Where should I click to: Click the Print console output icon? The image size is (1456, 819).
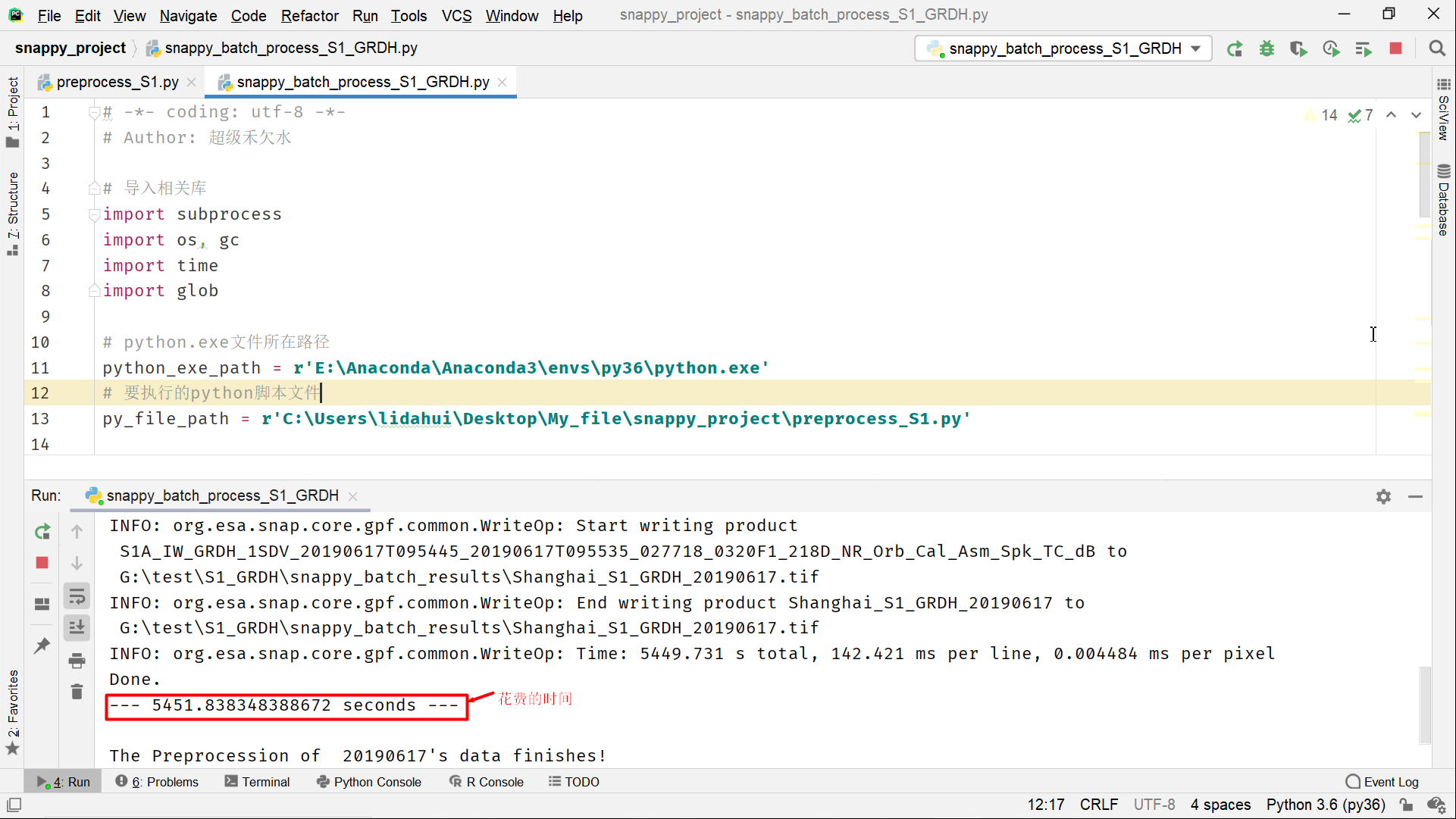click(77, 661)
